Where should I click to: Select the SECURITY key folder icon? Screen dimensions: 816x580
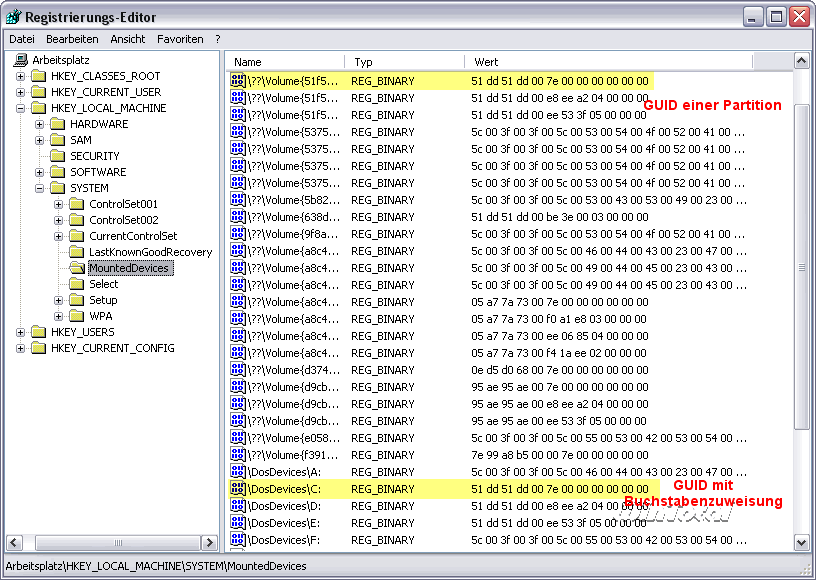[x=58, y=156]
